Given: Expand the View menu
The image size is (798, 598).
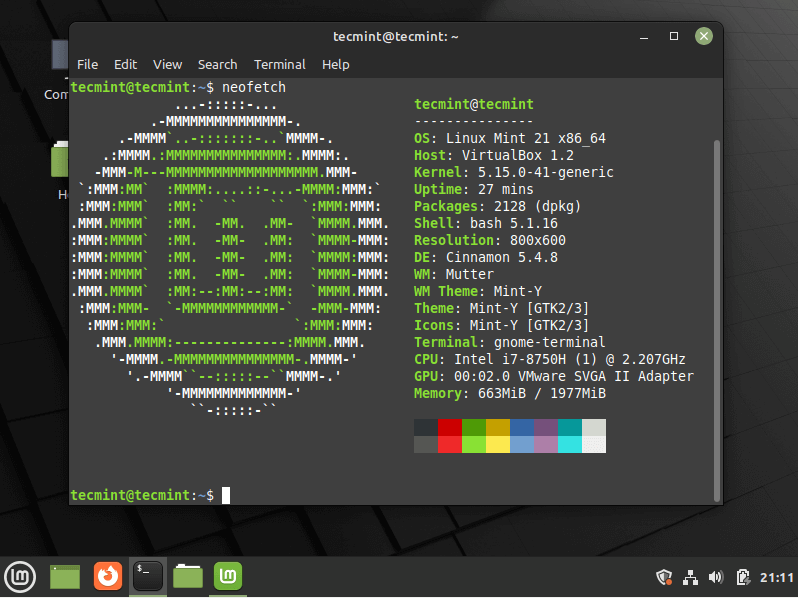Looking at the screenshot, I should (167, 64).
